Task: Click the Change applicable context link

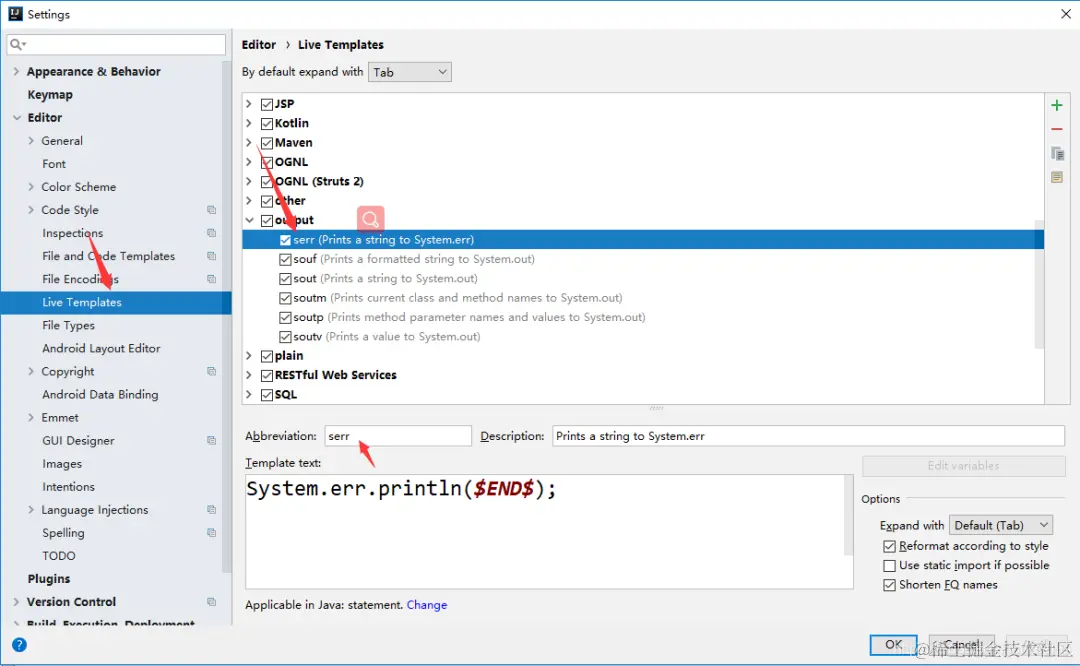Action: pyautogui.click(x=426, y=605)
